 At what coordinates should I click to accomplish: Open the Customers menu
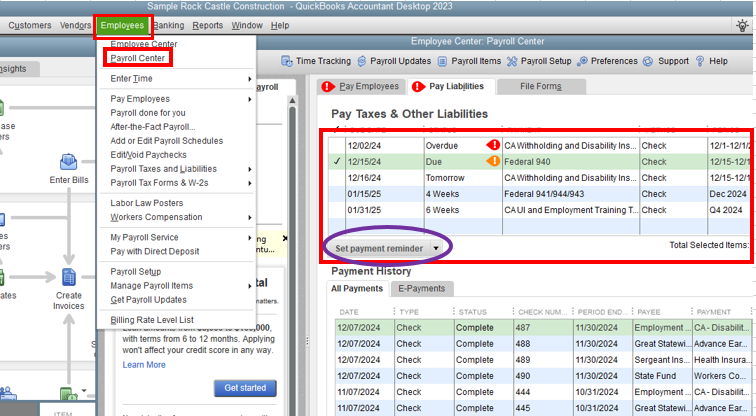pyautogui.click(x=30, y=26)
